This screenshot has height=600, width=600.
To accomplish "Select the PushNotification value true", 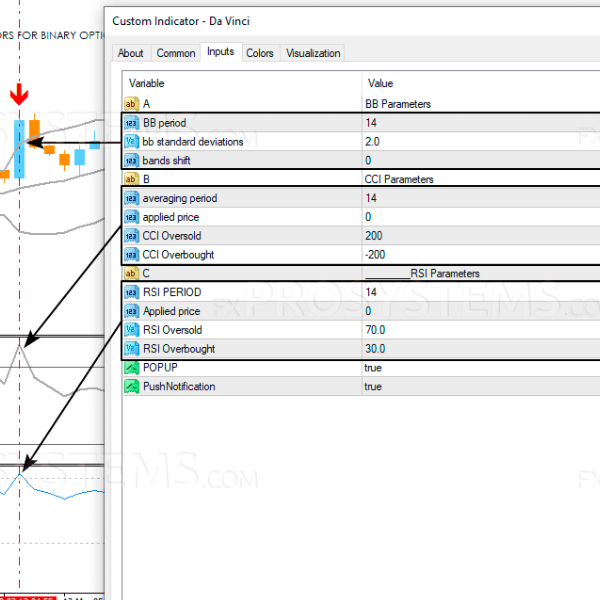I will click(x=373, y=386).
